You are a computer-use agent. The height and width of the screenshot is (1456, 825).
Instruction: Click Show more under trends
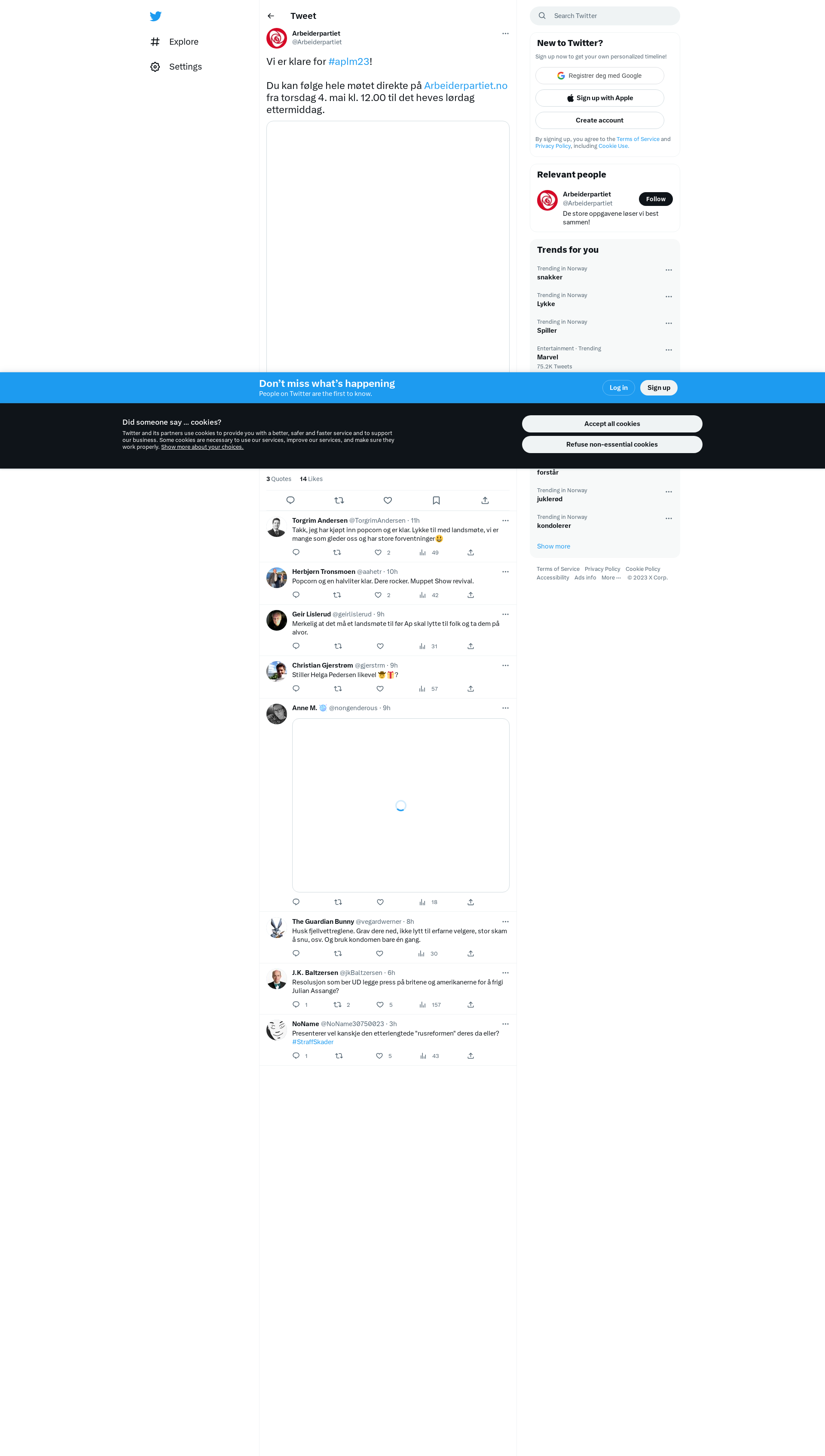pyautogui.click(x=553, y=546)
